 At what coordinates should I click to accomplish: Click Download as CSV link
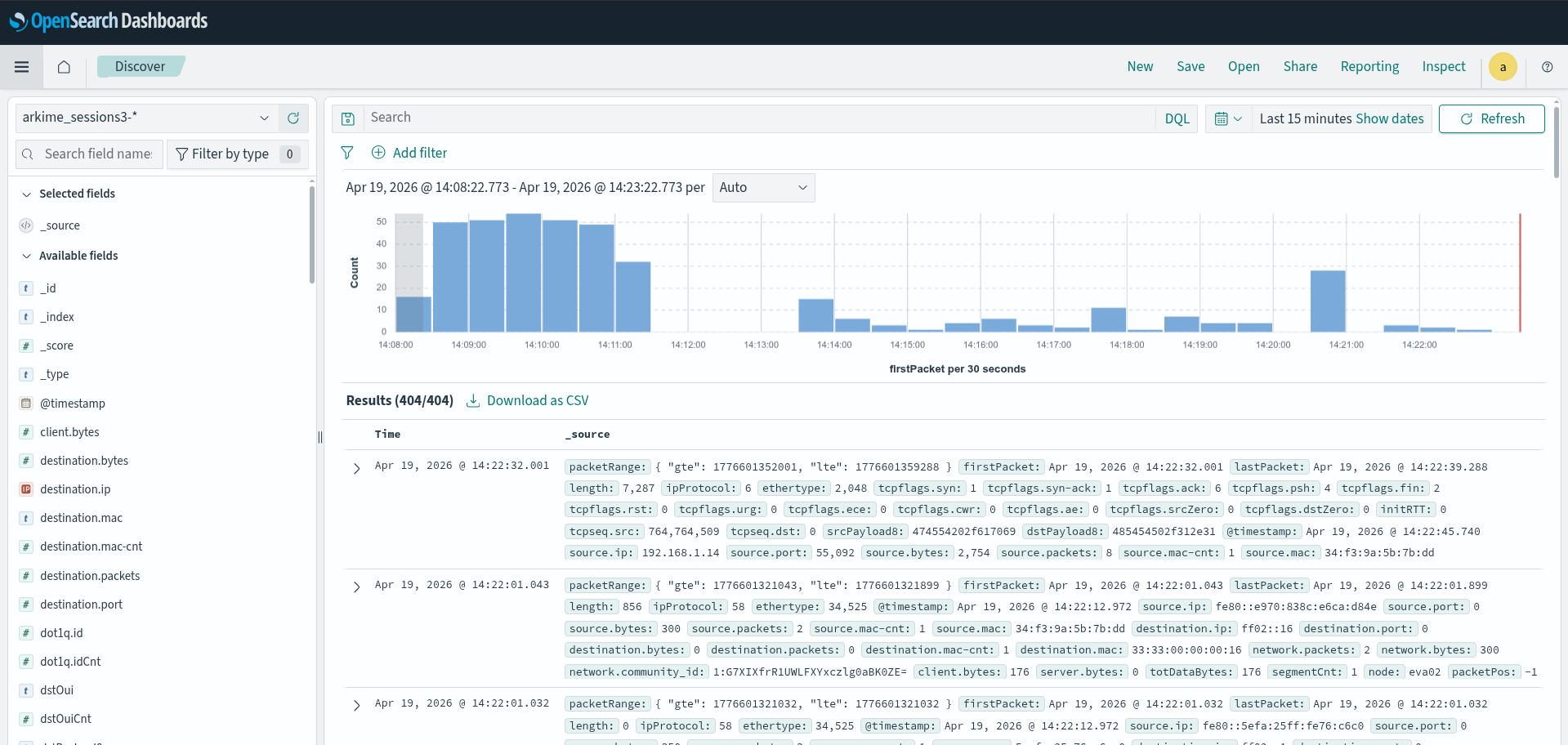tap(527, 400)
